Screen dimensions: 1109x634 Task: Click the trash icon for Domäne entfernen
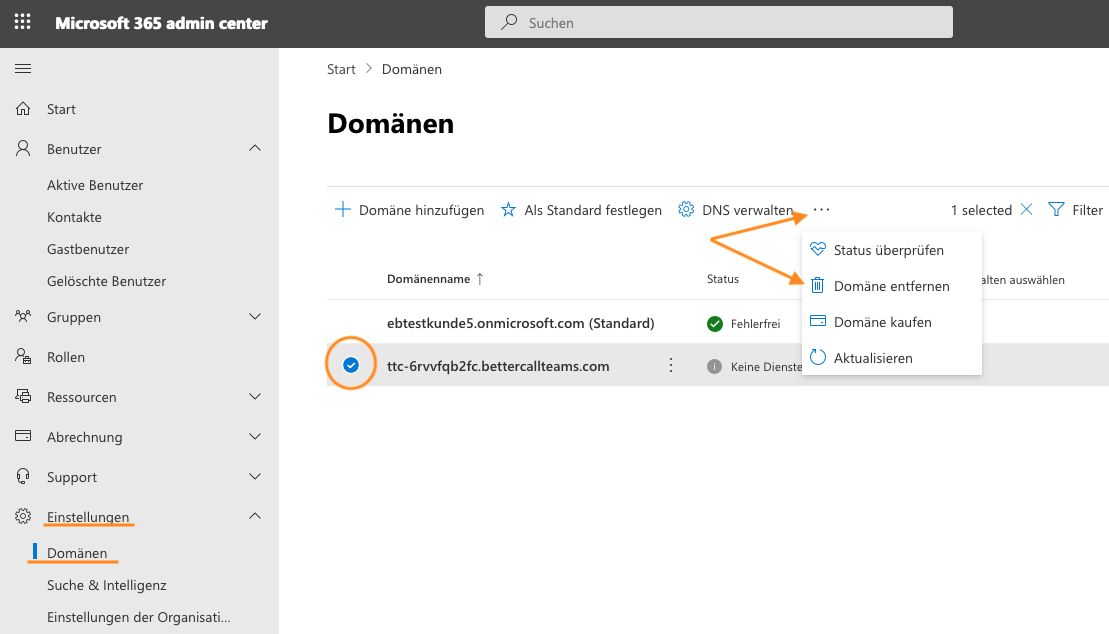point(818,285)
